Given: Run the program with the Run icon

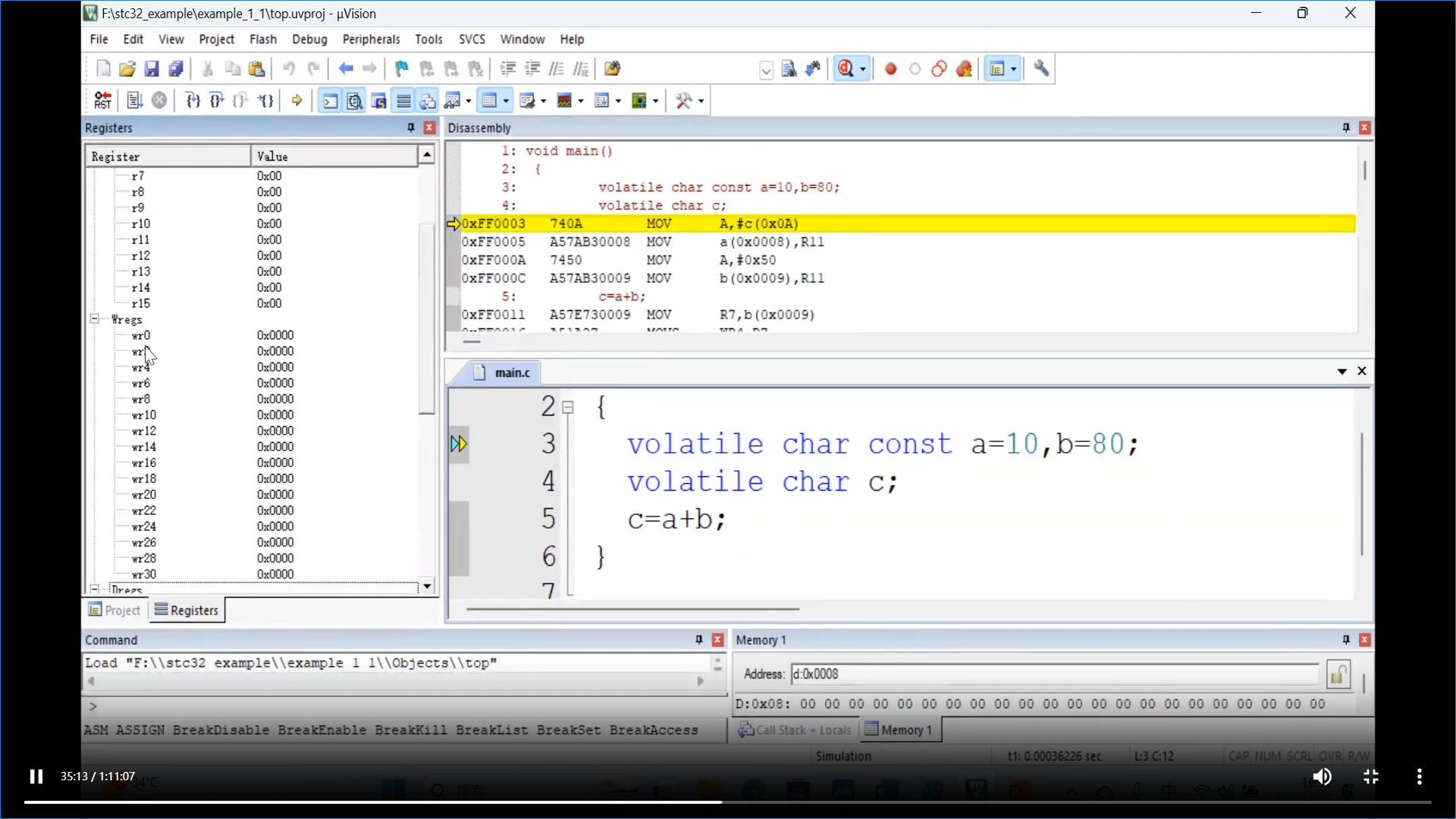Looking at the screenshot, I should pos(135,101).
